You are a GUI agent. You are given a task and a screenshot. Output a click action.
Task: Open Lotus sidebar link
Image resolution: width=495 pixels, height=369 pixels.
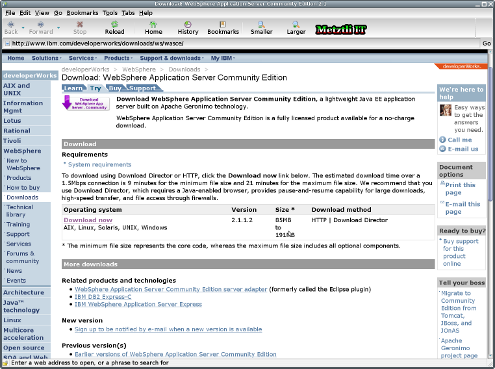12,121
